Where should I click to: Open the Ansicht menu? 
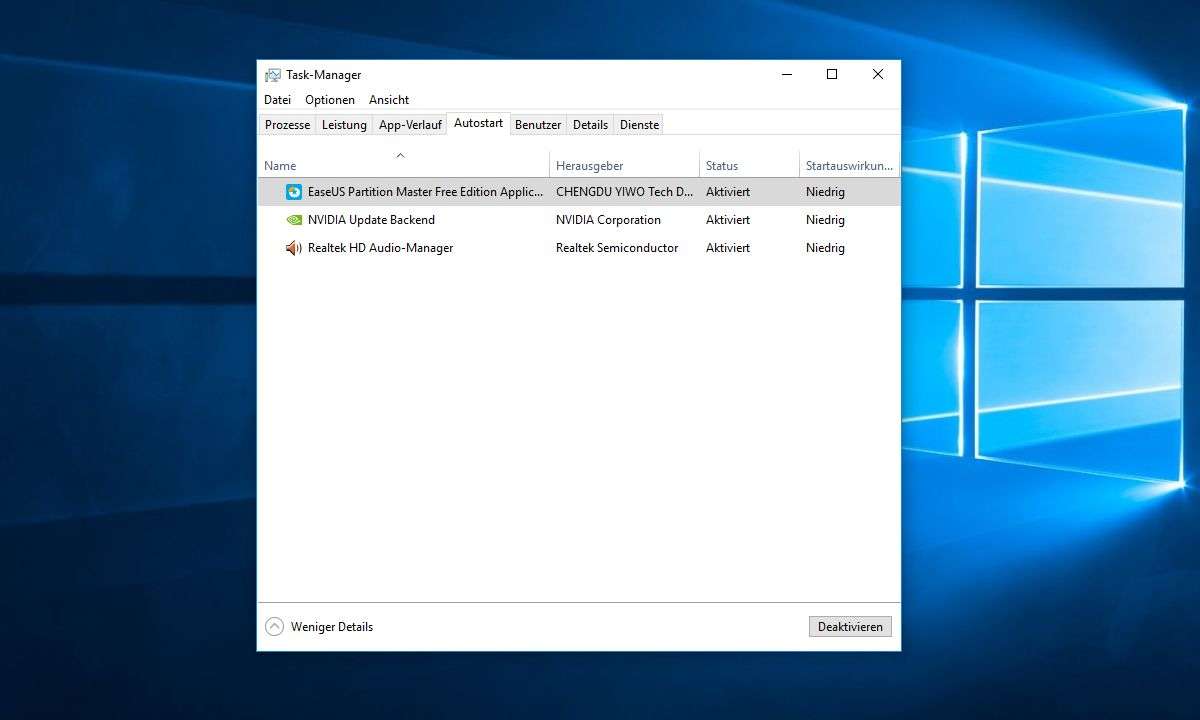pos(389,100)
